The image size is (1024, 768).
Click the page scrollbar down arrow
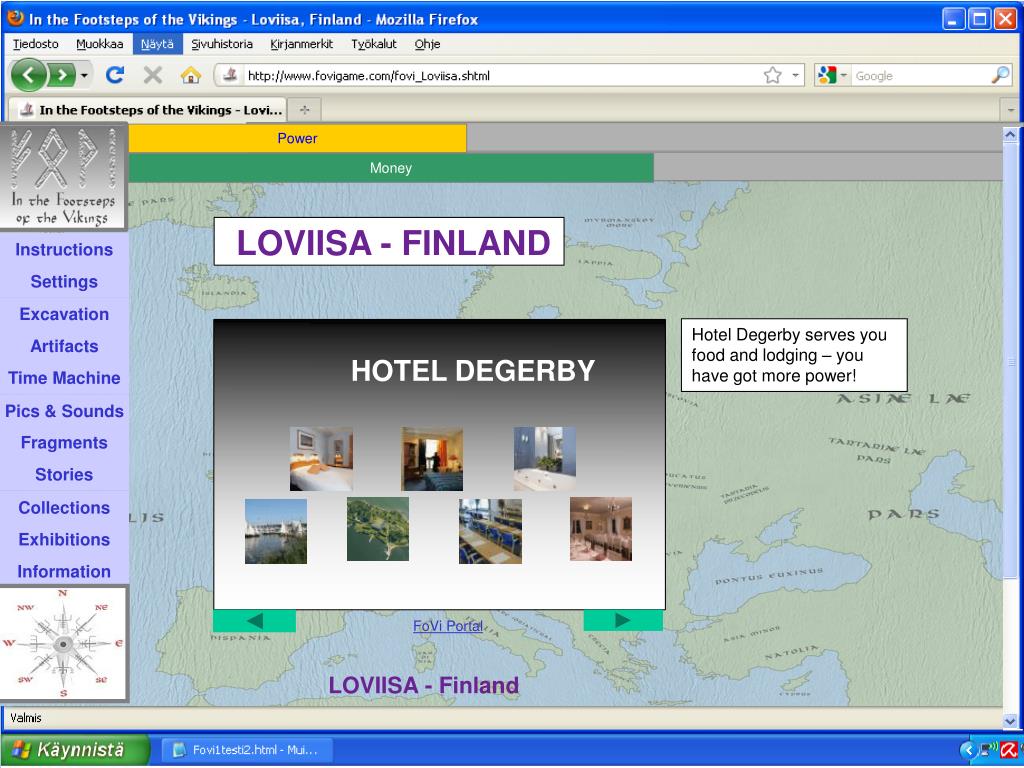click(1010, 721)
